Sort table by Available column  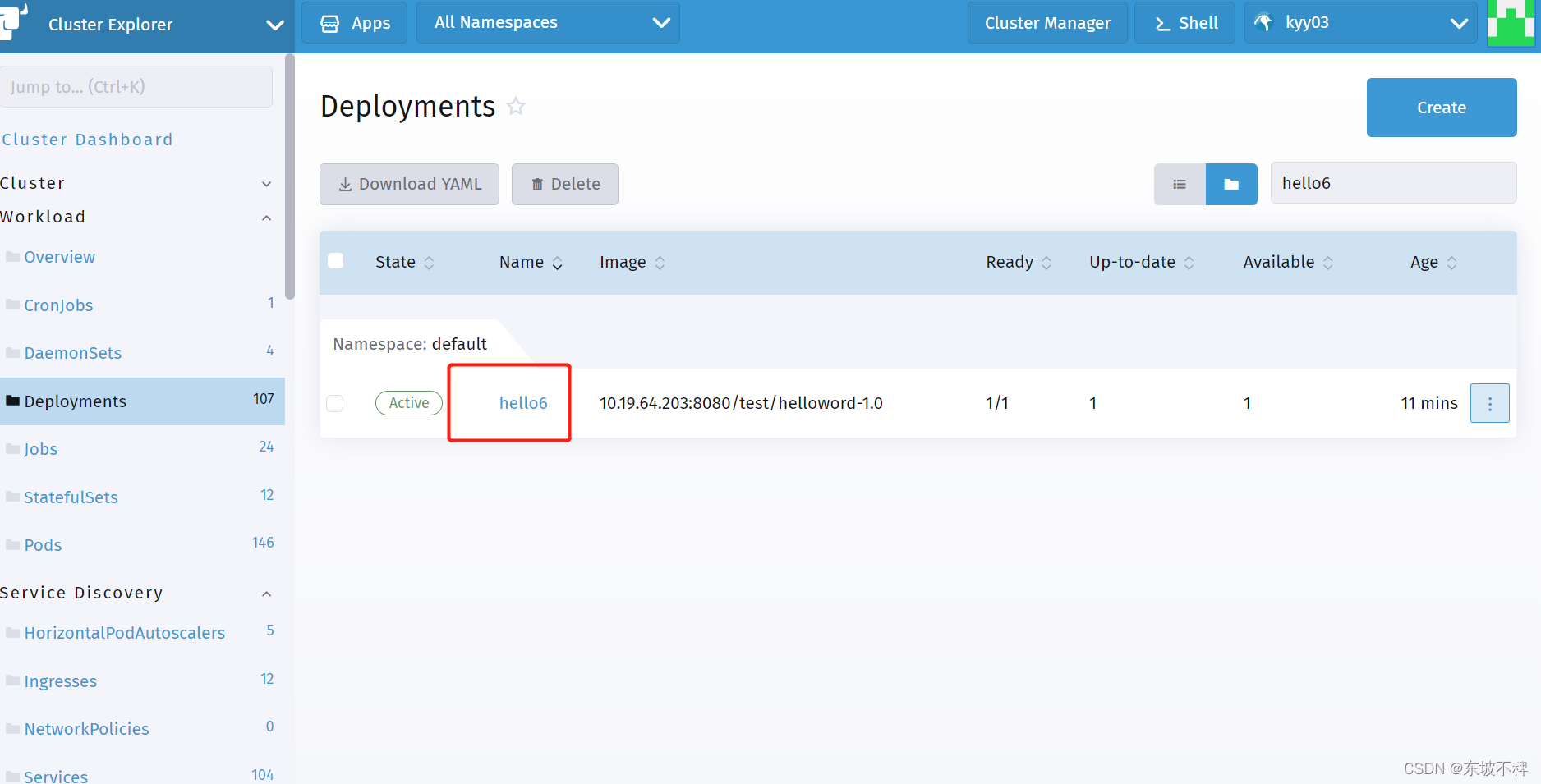point(1288,262)
